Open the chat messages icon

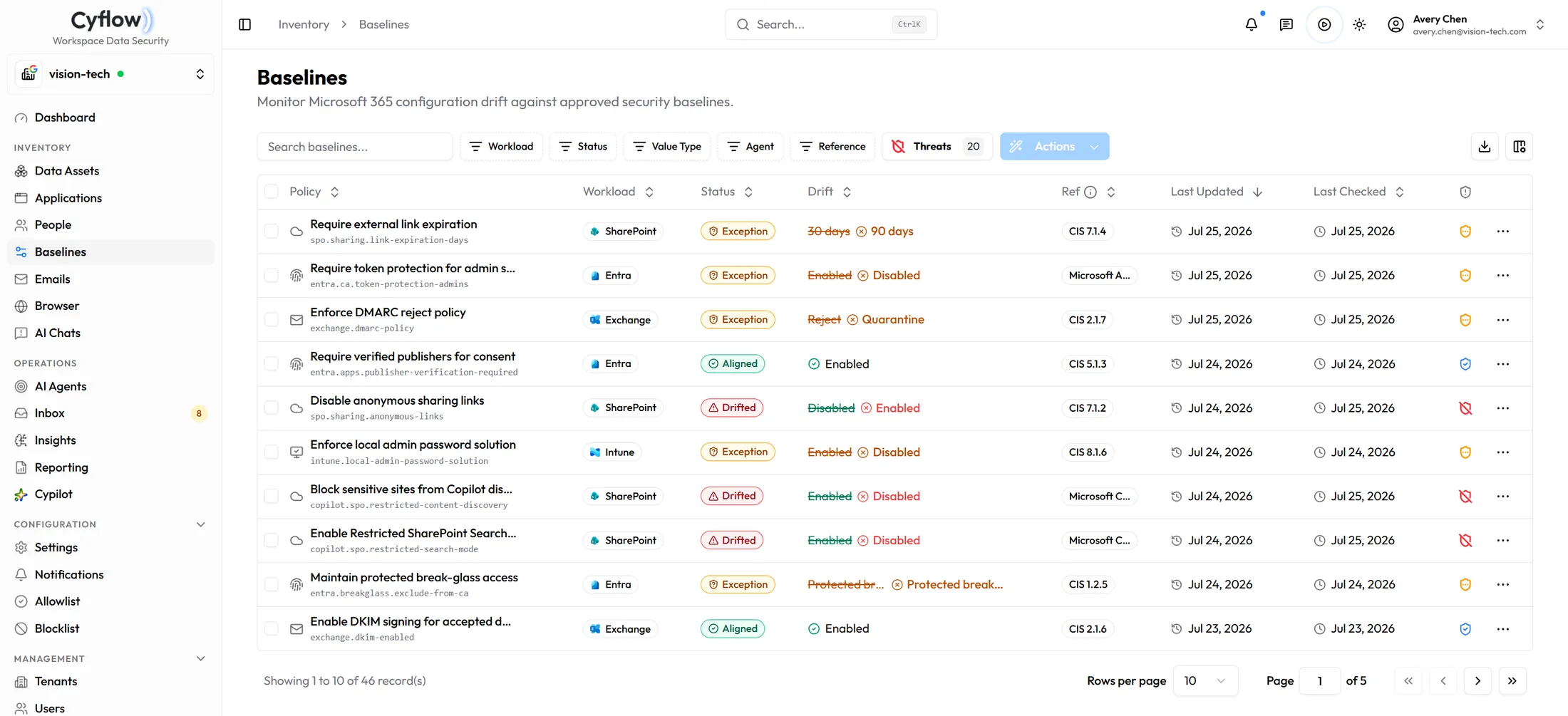point(1286,24)
